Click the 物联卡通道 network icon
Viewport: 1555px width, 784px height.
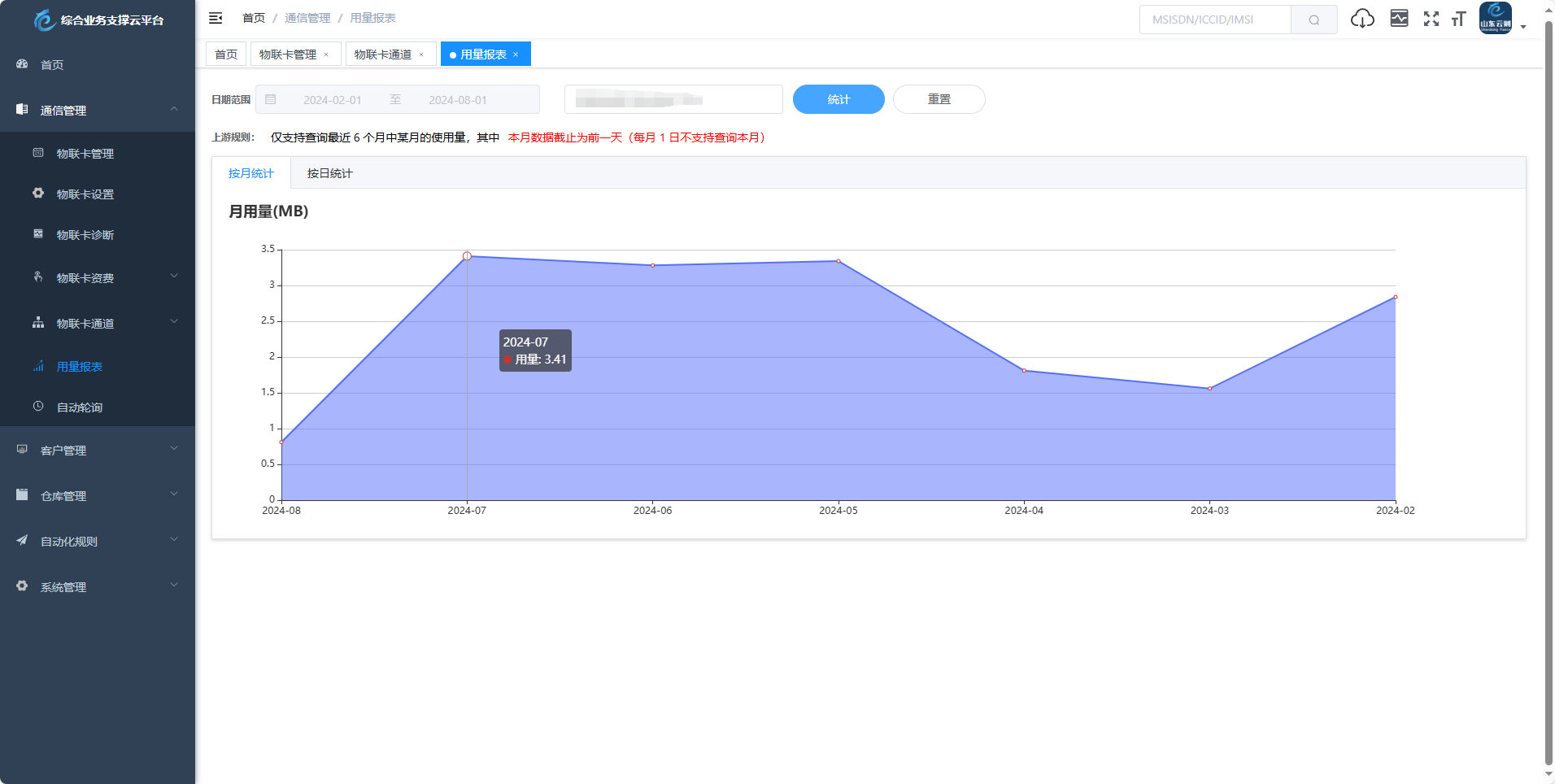[x=38, y=323]
